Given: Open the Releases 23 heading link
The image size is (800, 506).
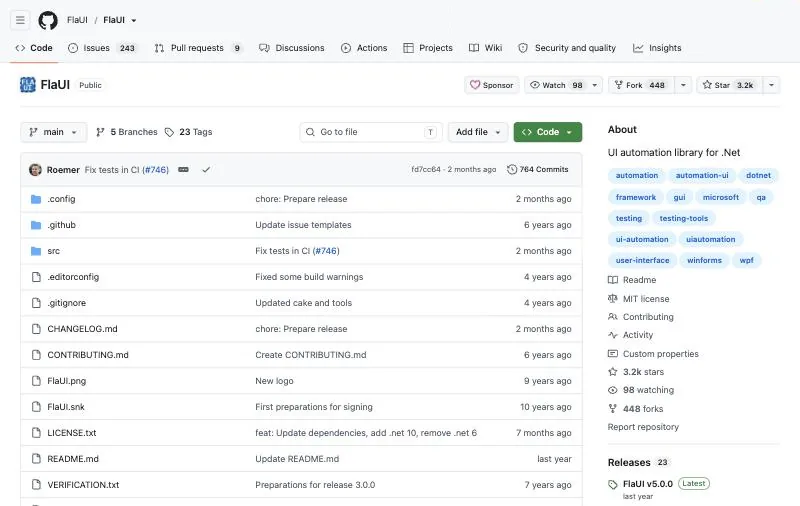Looking at the screenshot, I should [638, 463].
